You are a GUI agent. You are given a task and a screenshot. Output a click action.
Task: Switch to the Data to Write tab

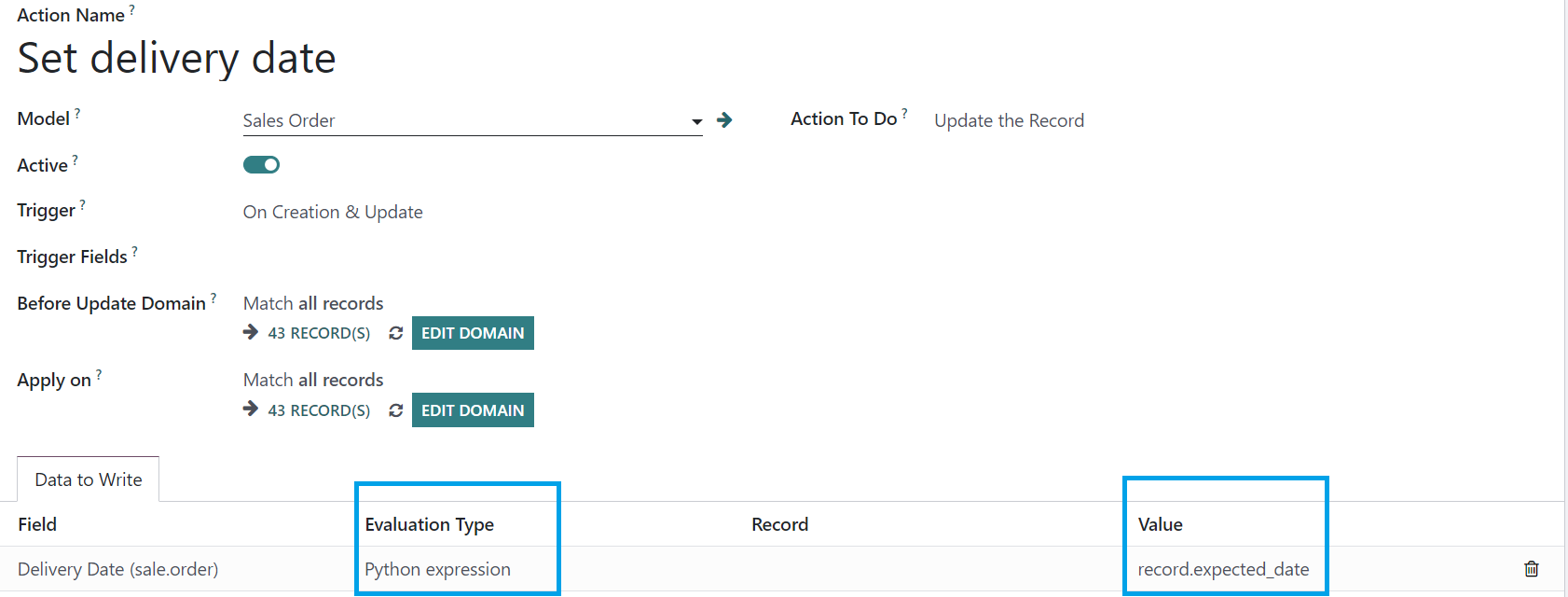[x=89, y=479]
